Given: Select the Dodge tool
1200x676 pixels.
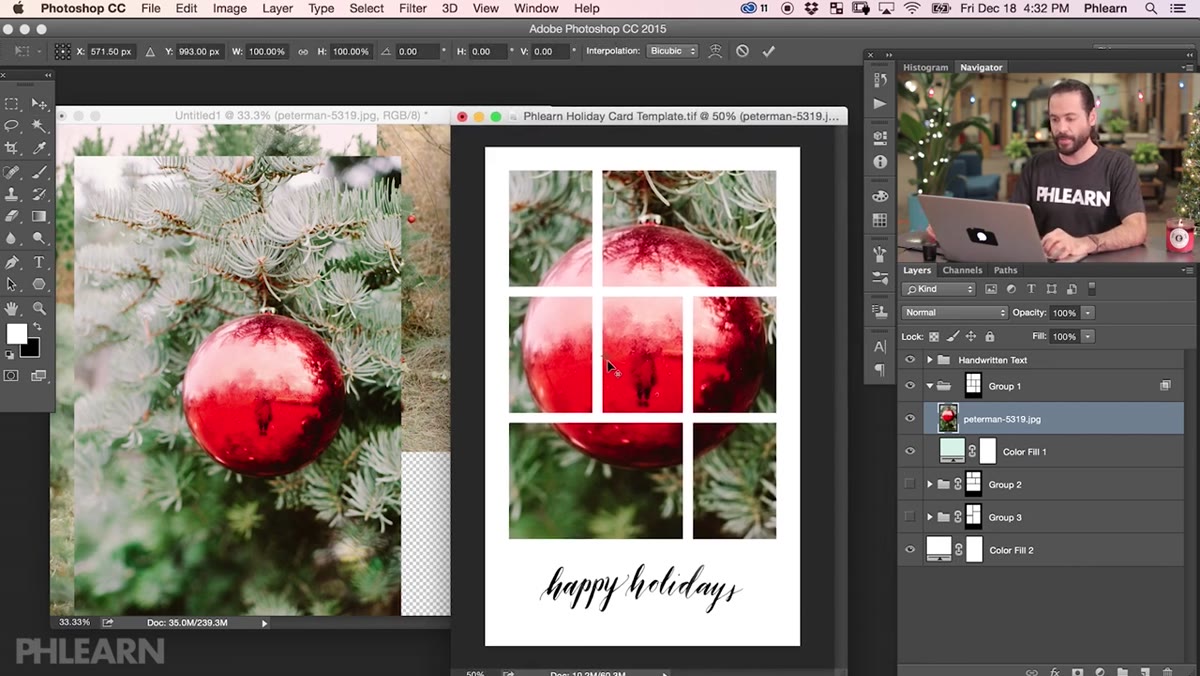Looking at the screenshot, I should pyautogui.click(x=39, y=238).
